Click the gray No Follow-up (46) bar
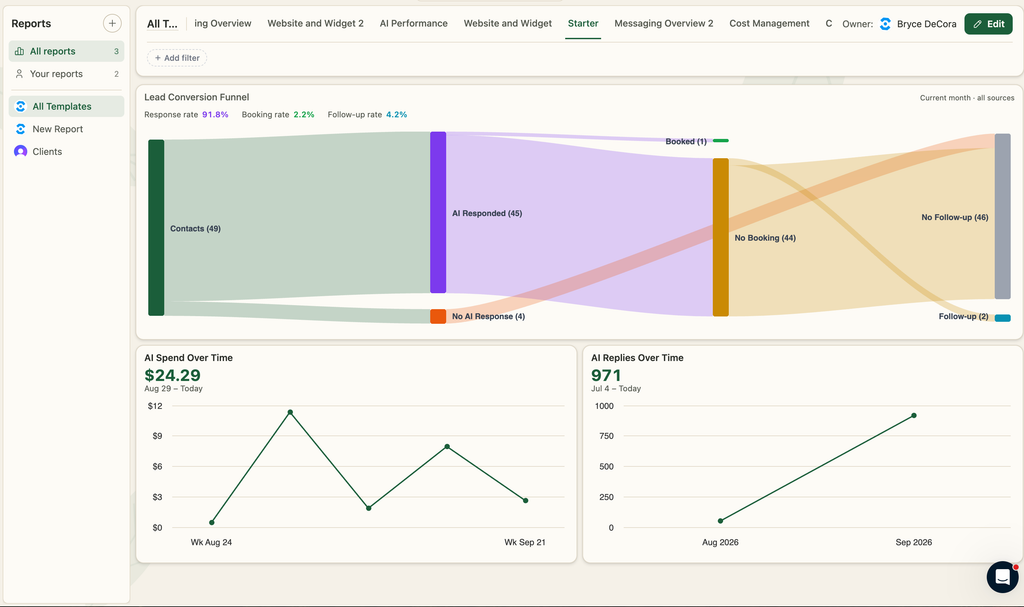The image size is (1024, 607). pos(1002,216)
